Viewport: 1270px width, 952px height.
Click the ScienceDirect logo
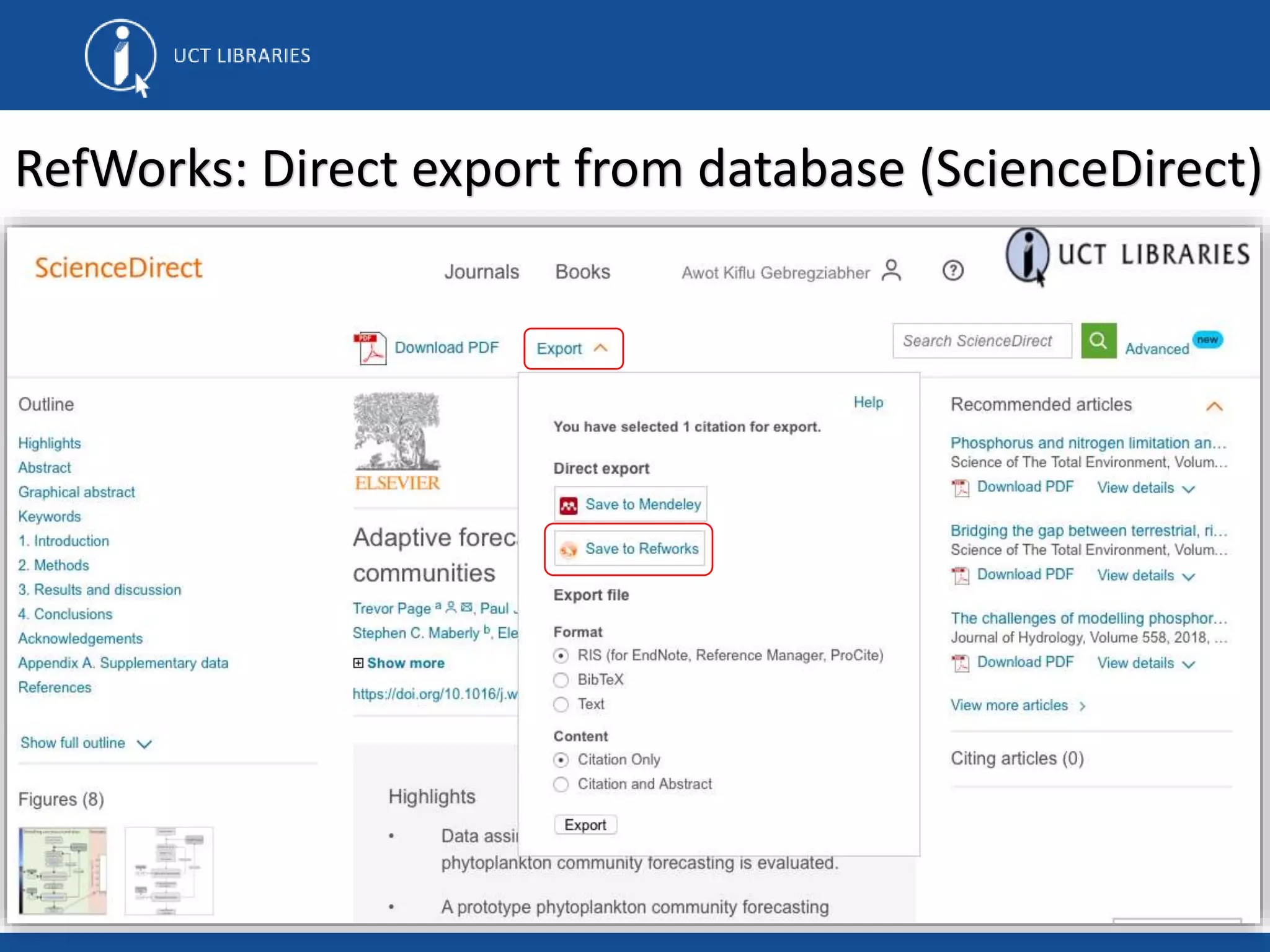(x=118, y=268)
